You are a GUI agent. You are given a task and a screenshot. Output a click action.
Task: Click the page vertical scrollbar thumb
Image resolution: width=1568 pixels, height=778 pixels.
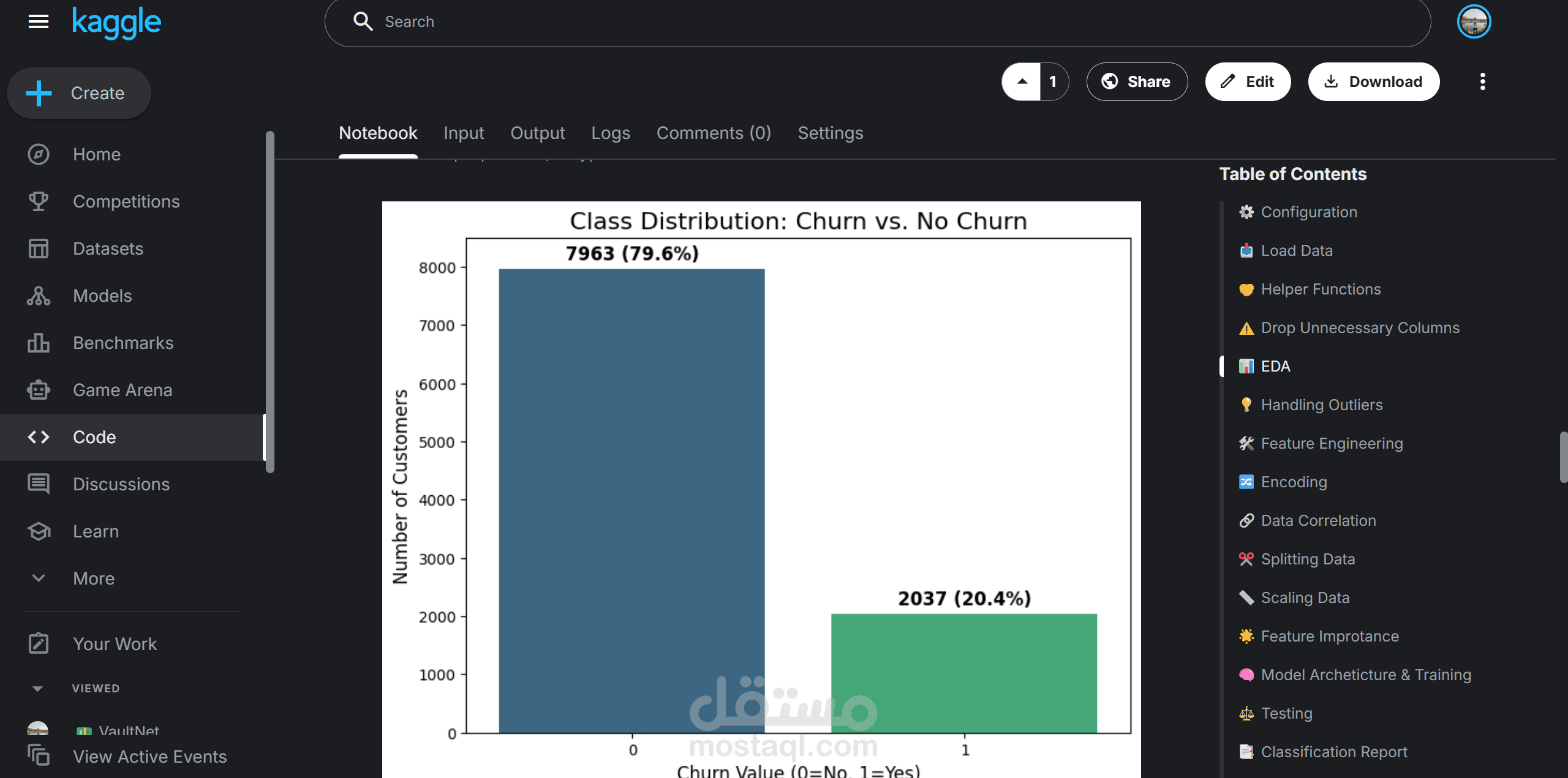[x=1563, y=457]
